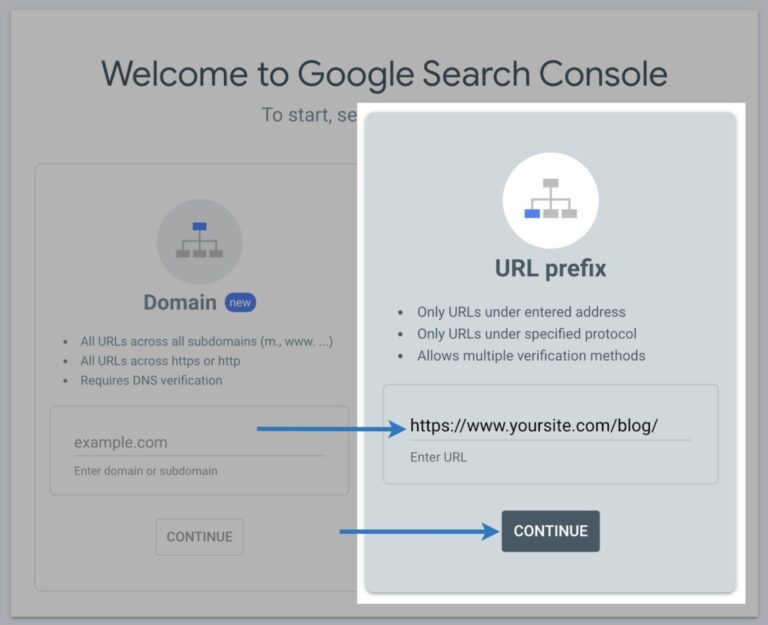Click 'Only URLs under entered address' bullet
Image resolution: width=768 pixels, height=625 pixels.
pyautogui.click(x=521, y=313)
